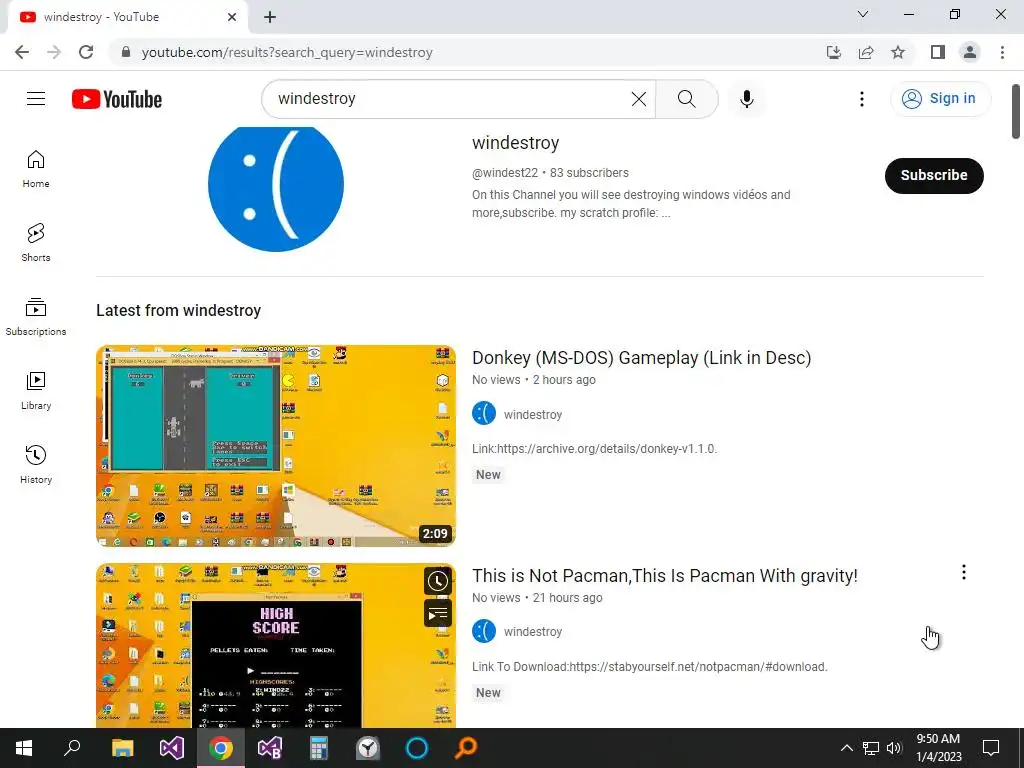Click the page vertical scrollbar thumb
1024x768 pixels.
(1016, 111)
